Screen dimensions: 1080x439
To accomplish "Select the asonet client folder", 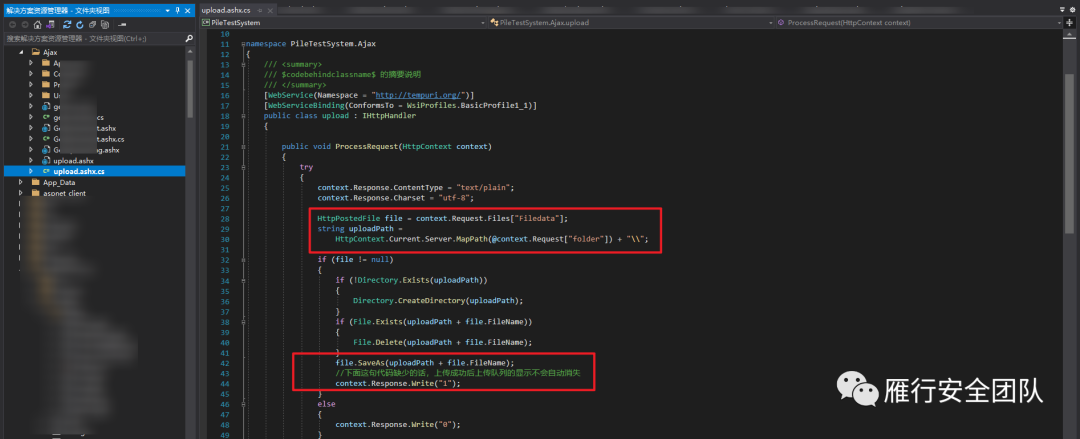I will click(65, 193).
